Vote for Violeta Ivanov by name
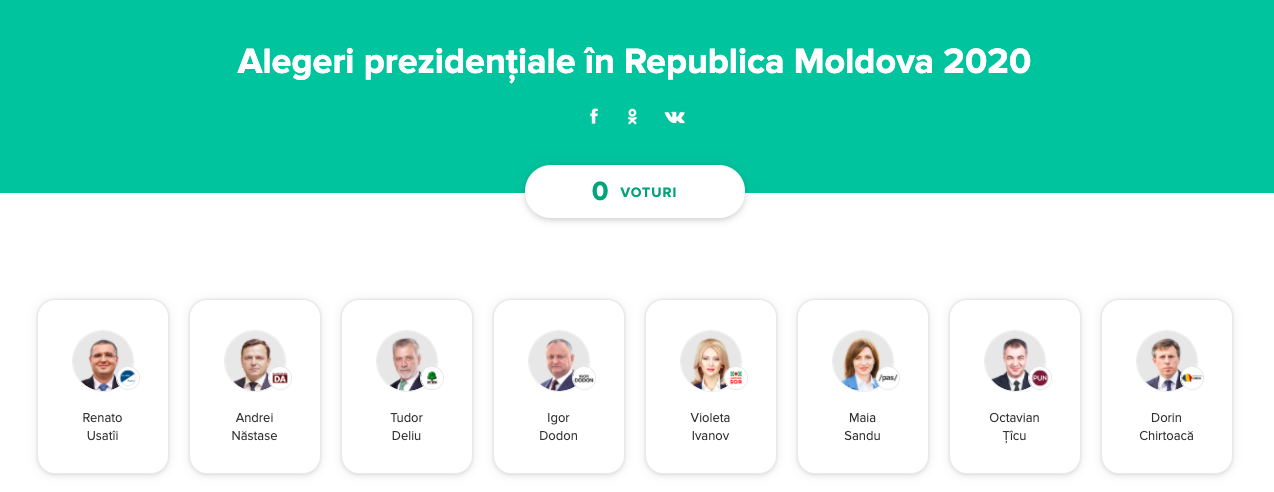This screenshot has height=492, width=1274. coord(711,427)
